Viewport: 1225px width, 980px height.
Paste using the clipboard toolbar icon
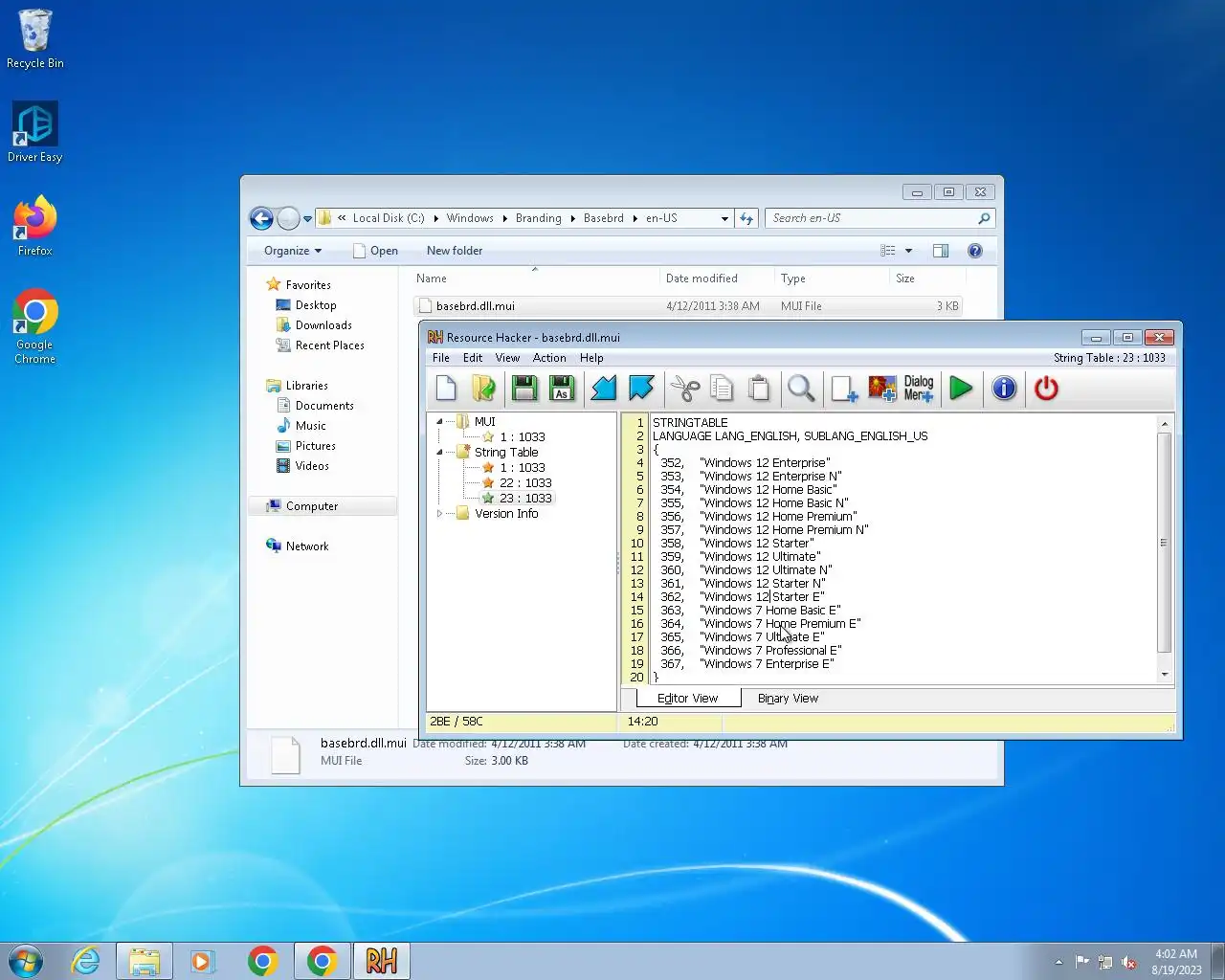tap(759, 389)
